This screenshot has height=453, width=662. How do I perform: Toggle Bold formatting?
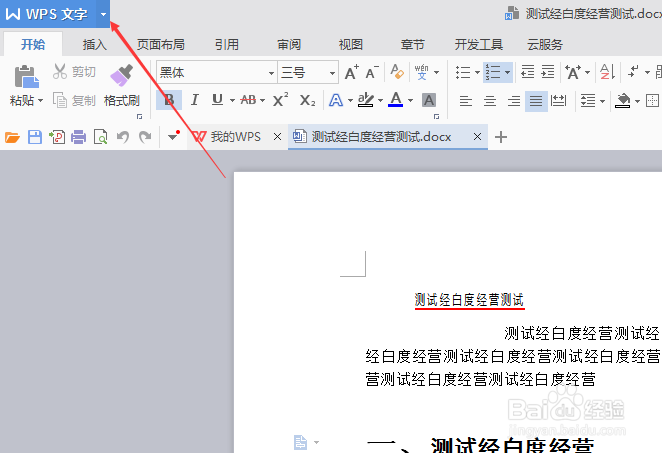pos(169,100)
